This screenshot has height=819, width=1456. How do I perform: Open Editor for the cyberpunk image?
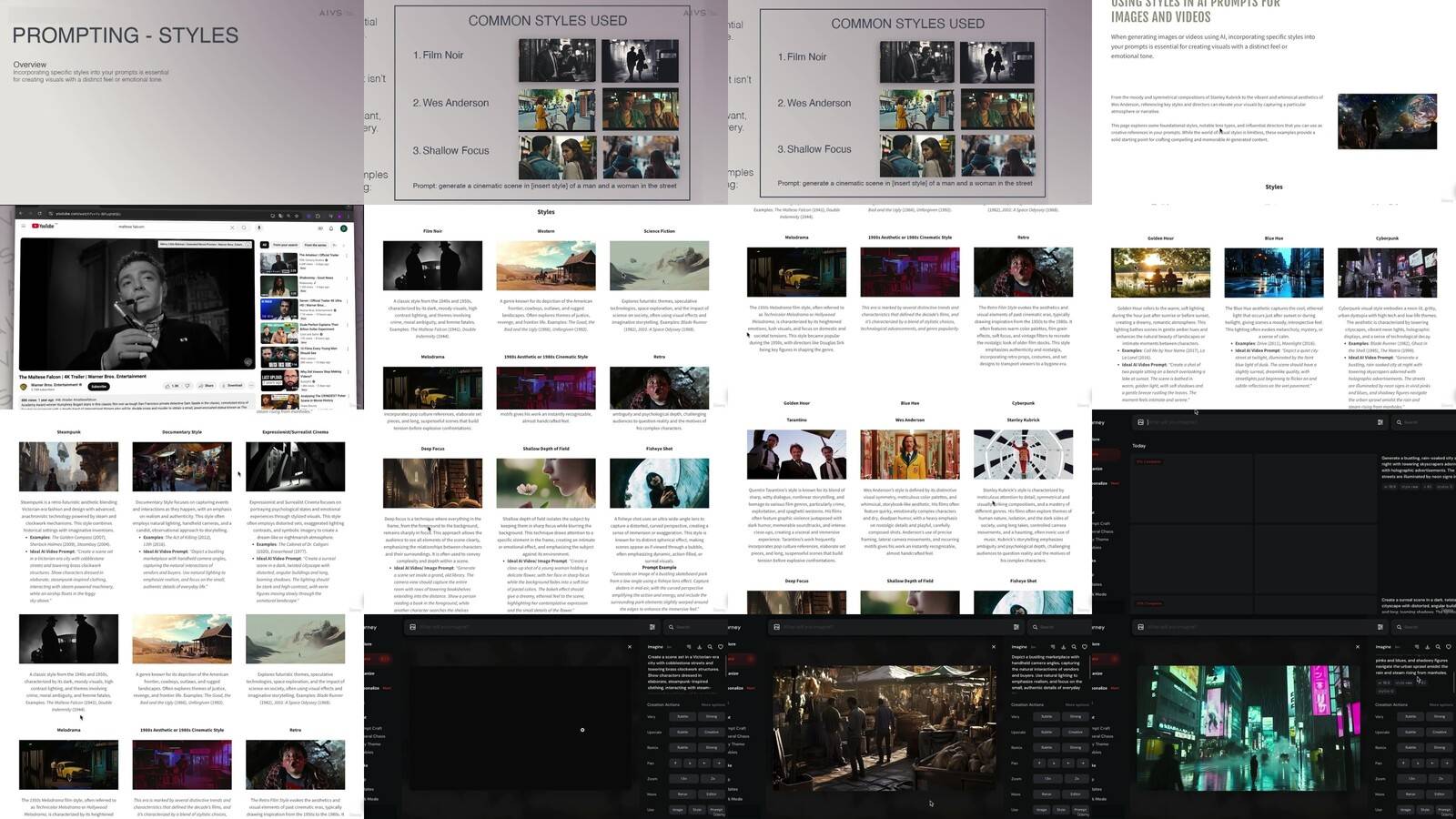(x=1440, y=794)
